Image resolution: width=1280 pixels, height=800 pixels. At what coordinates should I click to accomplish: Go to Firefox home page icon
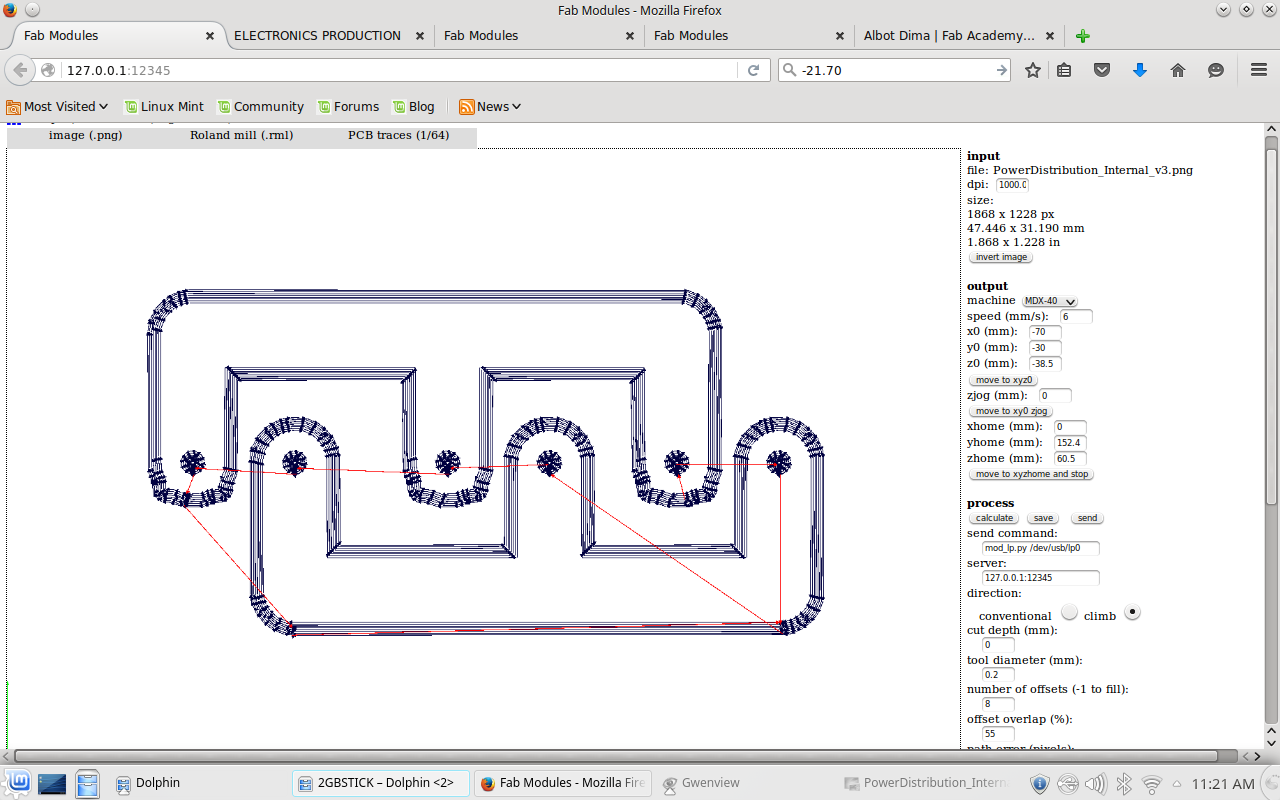tap(1177, 70)
